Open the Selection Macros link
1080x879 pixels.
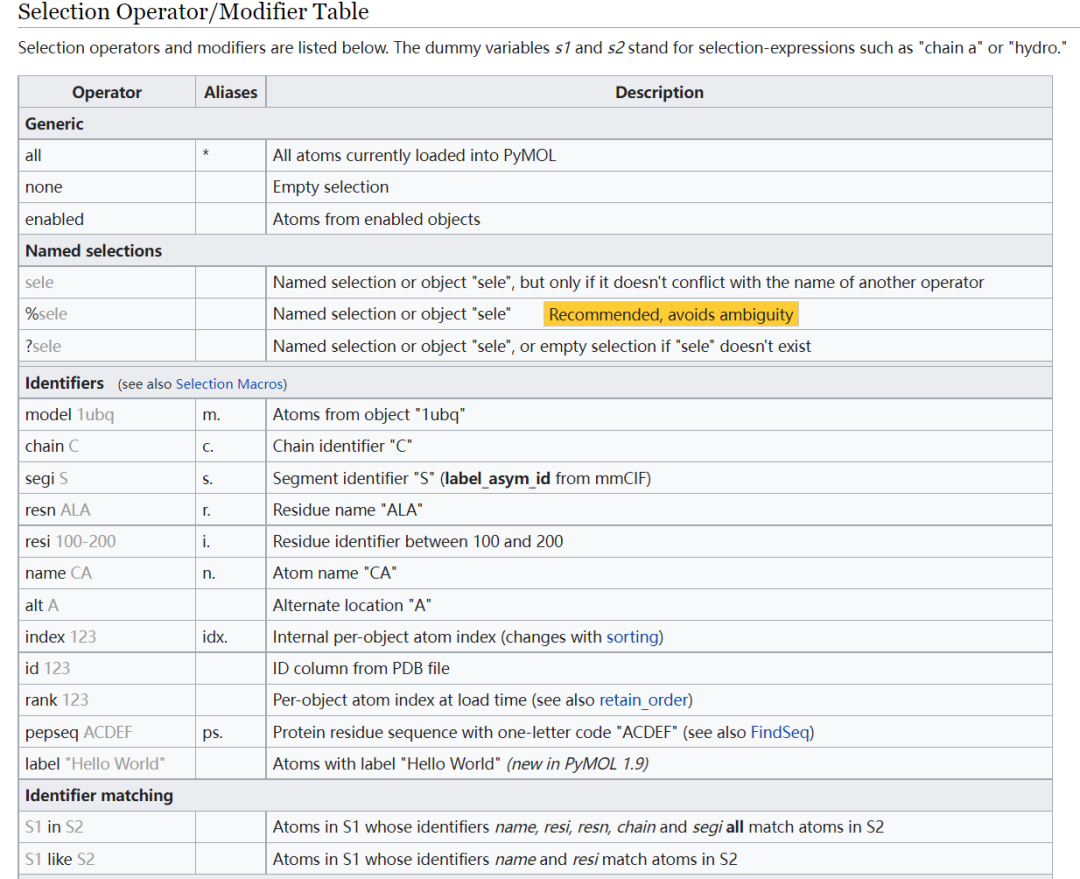[229, 384]
